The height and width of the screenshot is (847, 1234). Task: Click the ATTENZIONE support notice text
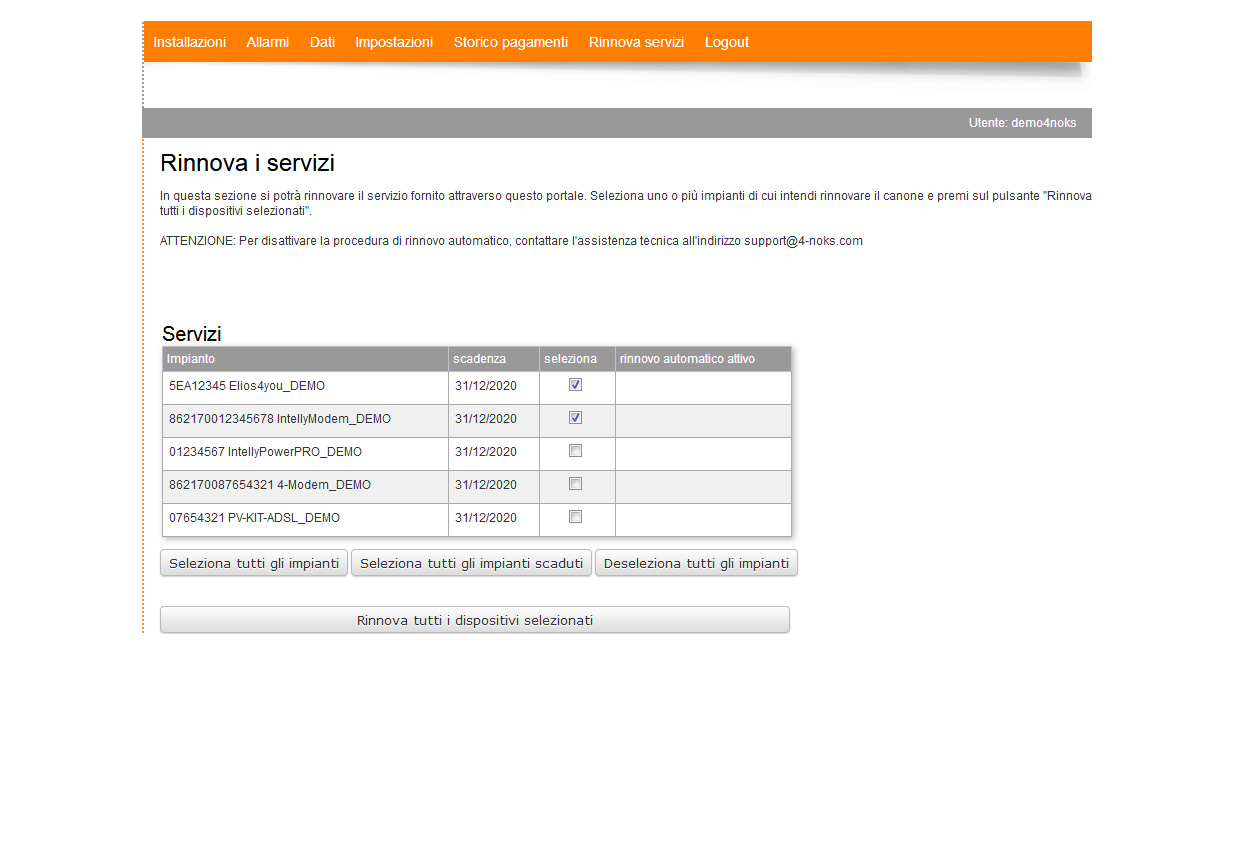pyautogui.click(x=511, y=241)
